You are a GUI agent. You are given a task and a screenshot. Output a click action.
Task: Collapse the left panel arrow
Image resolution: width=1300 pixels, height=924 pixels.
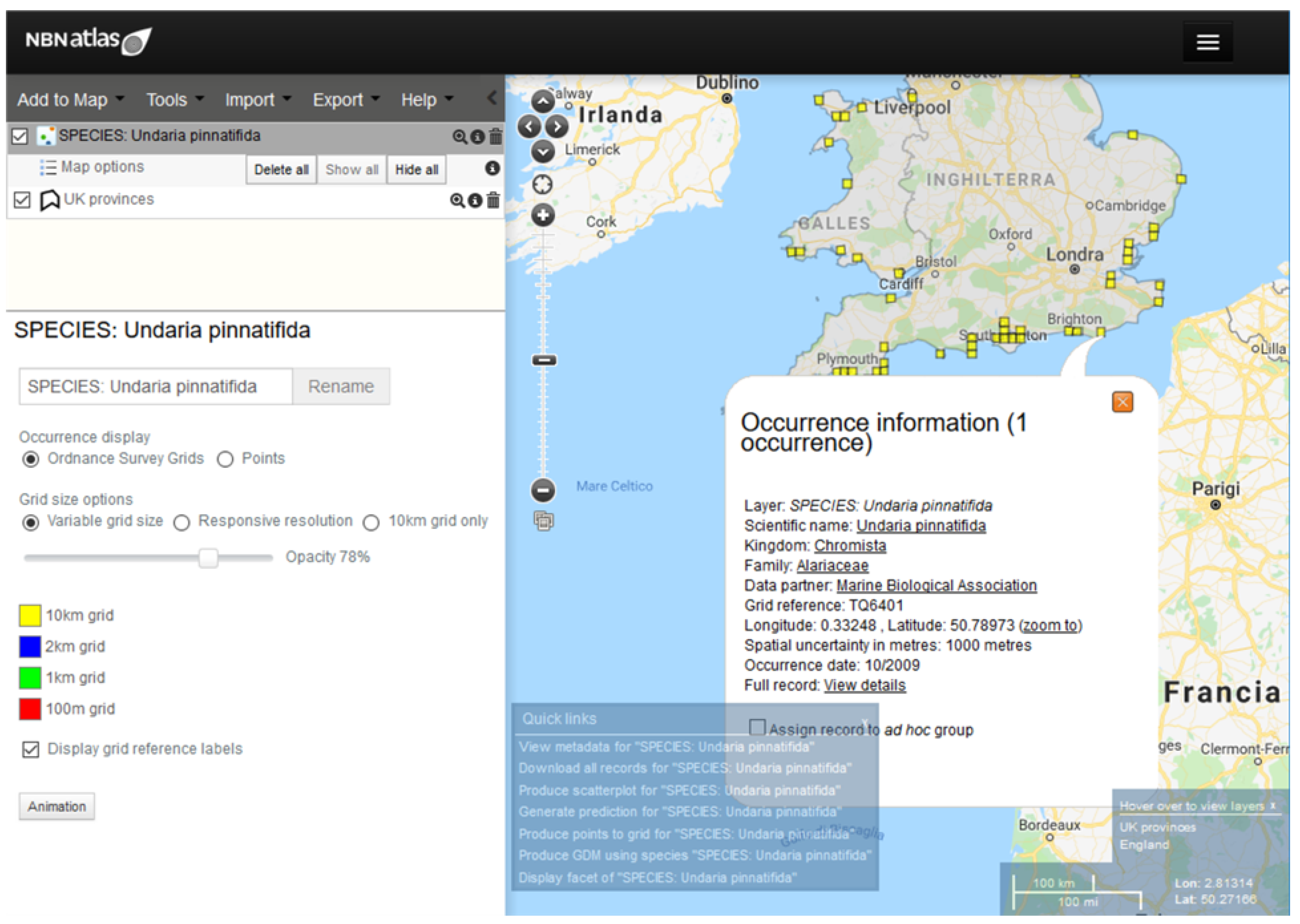[x=492, y=98]
